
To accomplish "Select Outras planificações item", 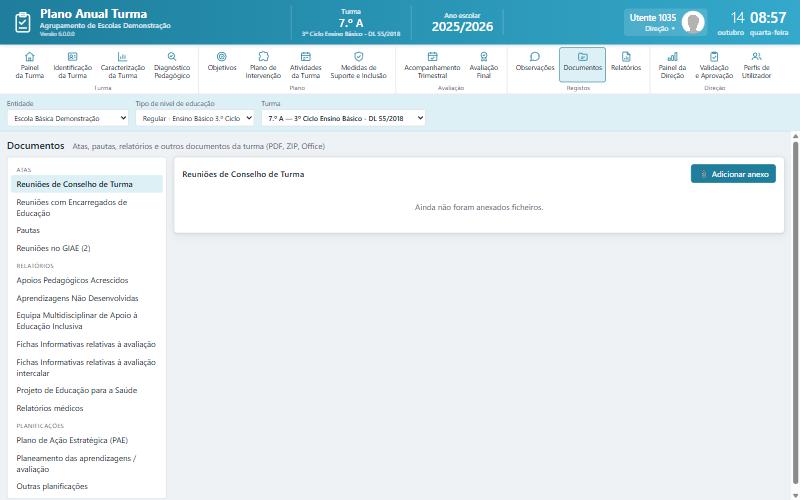I will [87, 486].
